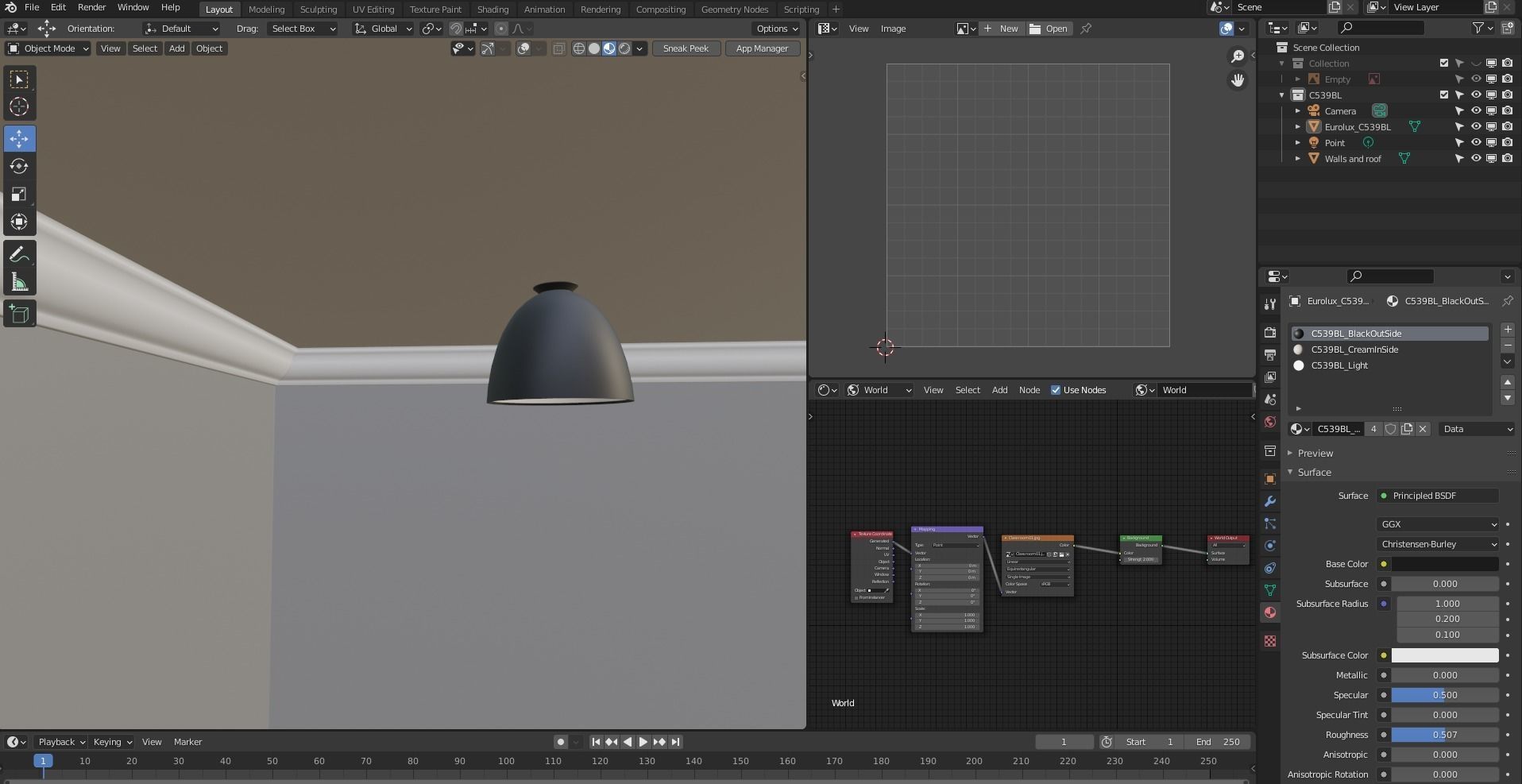Open the viewport Add menu

coord(176,48)
